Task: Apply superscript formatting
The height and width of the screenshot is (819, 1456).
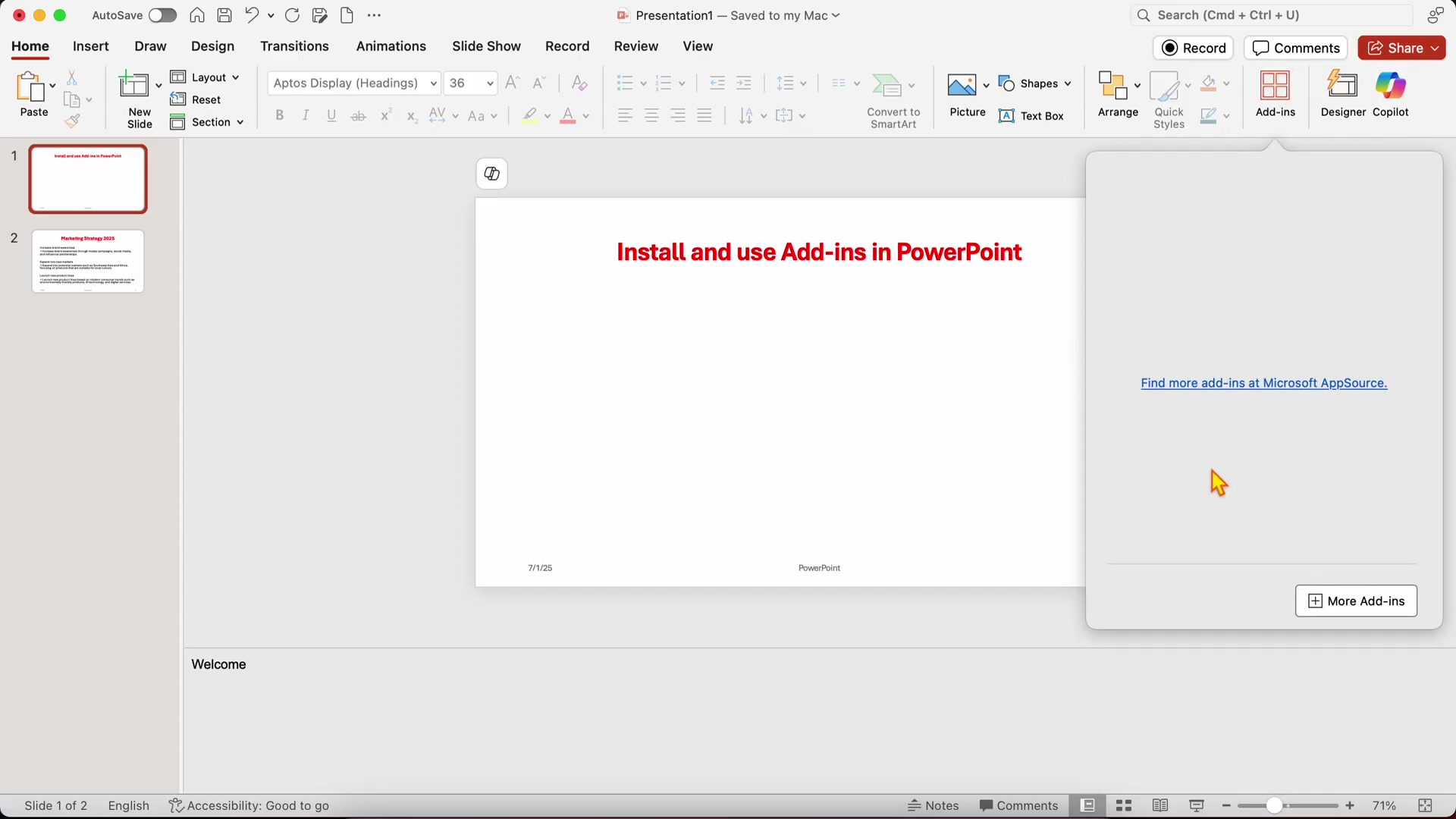Action: coord(386,115)
